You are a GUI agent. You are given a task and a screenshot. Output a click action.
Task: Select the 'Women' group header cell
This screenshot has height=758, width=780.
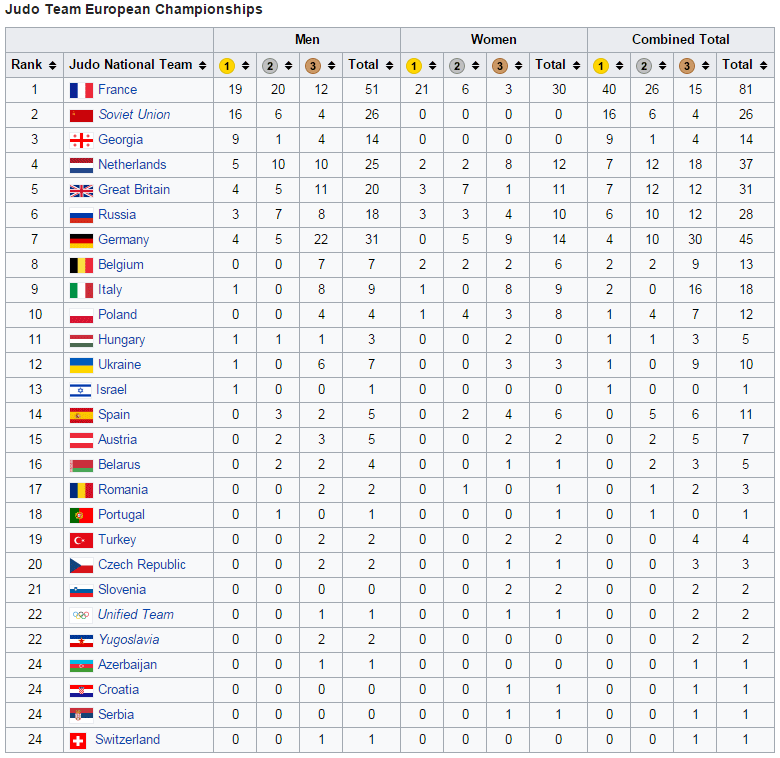pos(494,40)
